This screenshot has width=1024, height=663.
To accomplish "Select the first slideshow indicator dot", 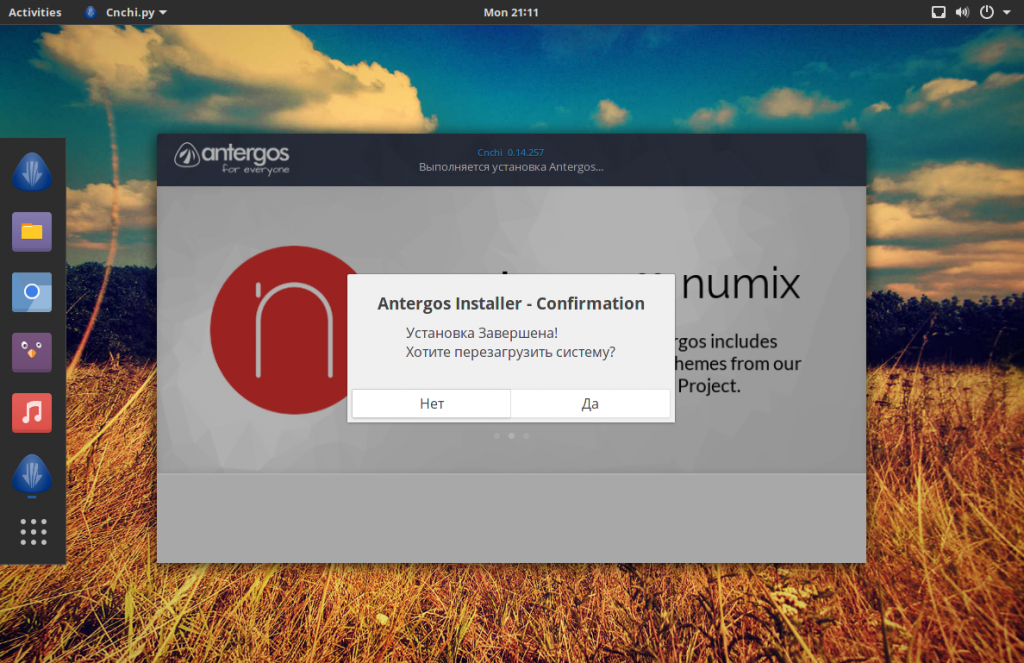I will pos(496,436).
